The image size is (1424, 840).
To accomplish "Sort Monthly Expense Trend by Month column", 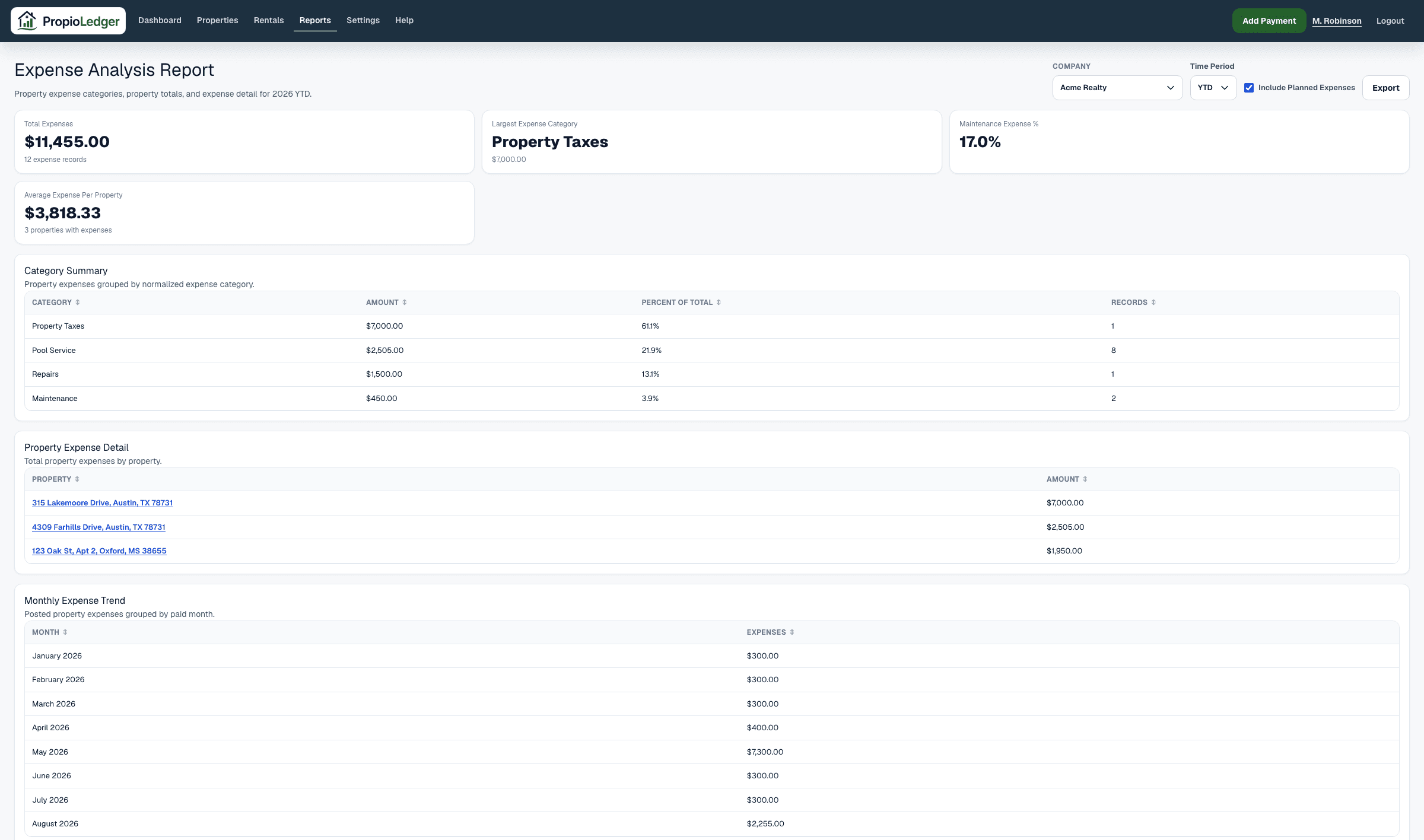I will tap(50, 632).
